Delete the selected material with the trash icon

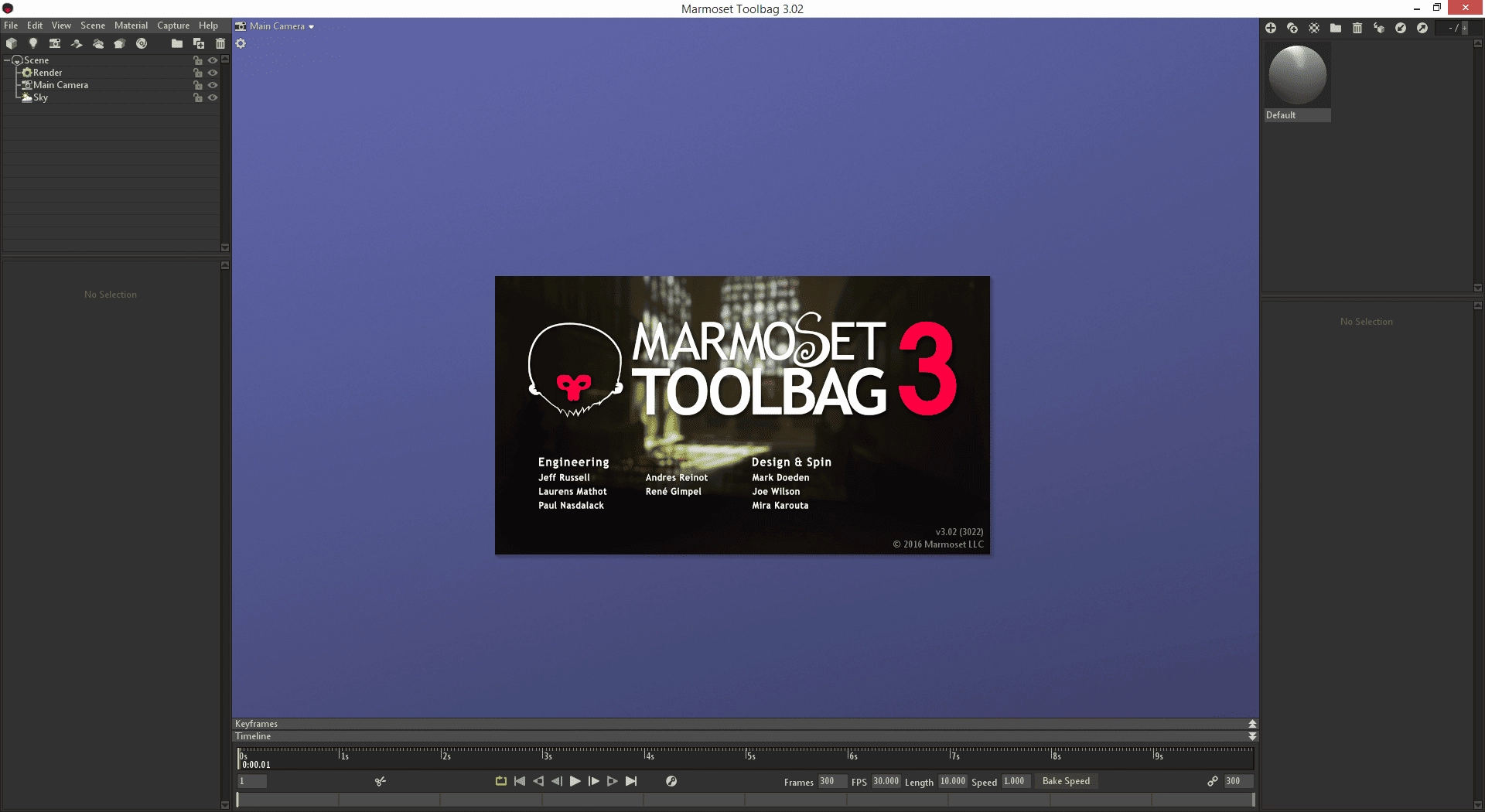coord(1357,28)
